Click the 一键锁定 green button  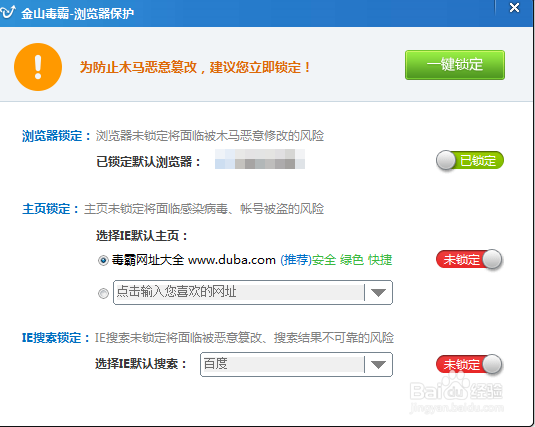(455, 65)
